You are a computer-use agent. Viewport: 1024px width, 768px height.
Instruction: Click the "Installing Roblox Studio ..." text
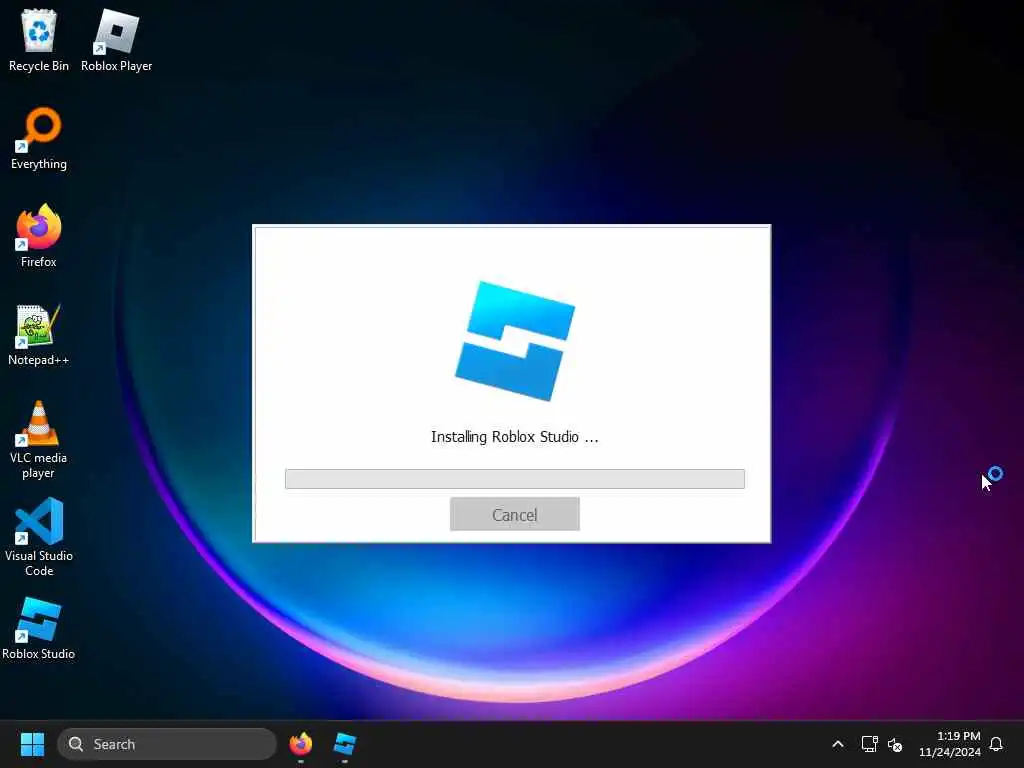(x=515, y=437)
